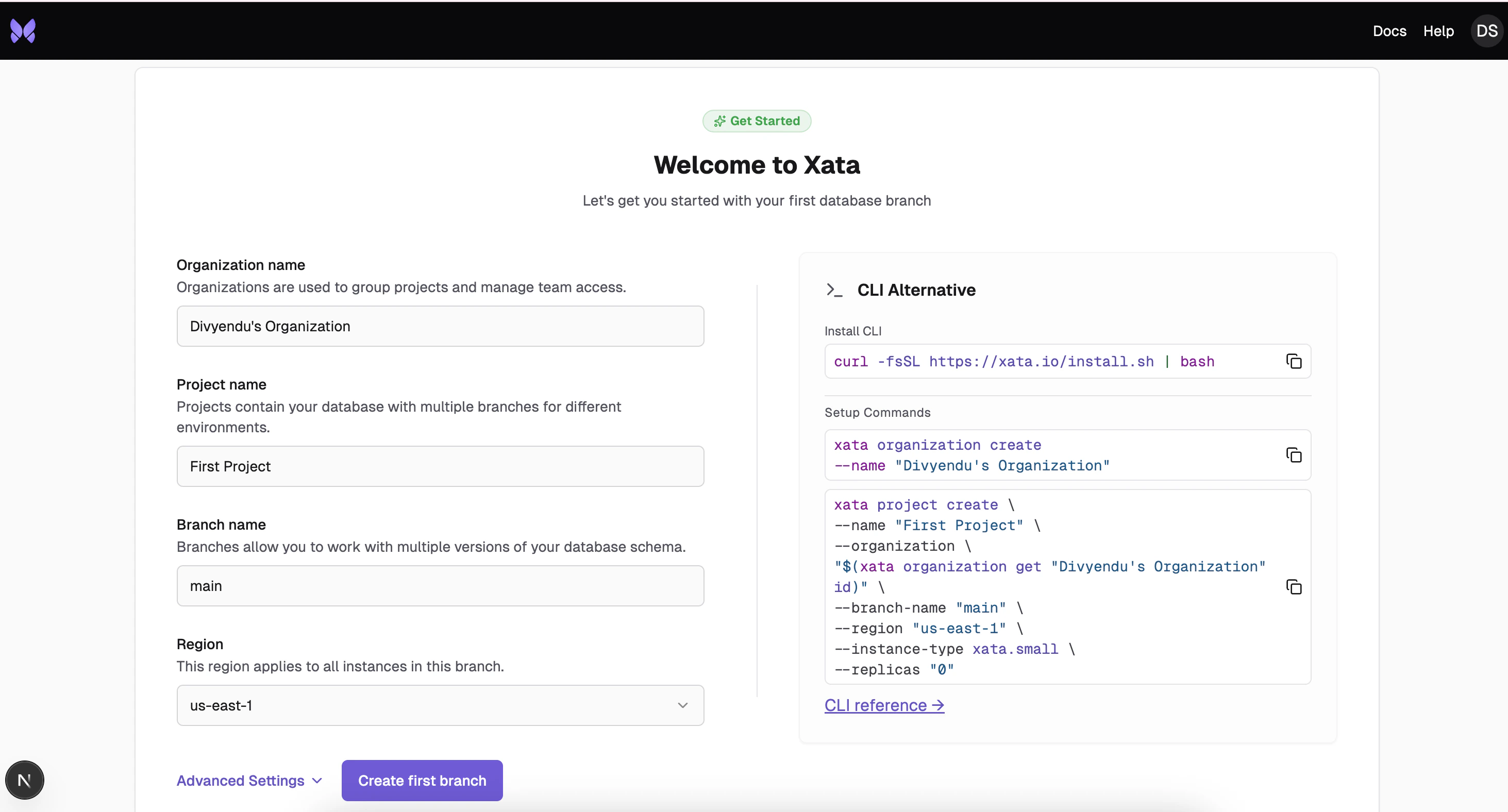Click the terminal icon beside CLI Alternative
1508x812 pixels.
click(833, 290)
